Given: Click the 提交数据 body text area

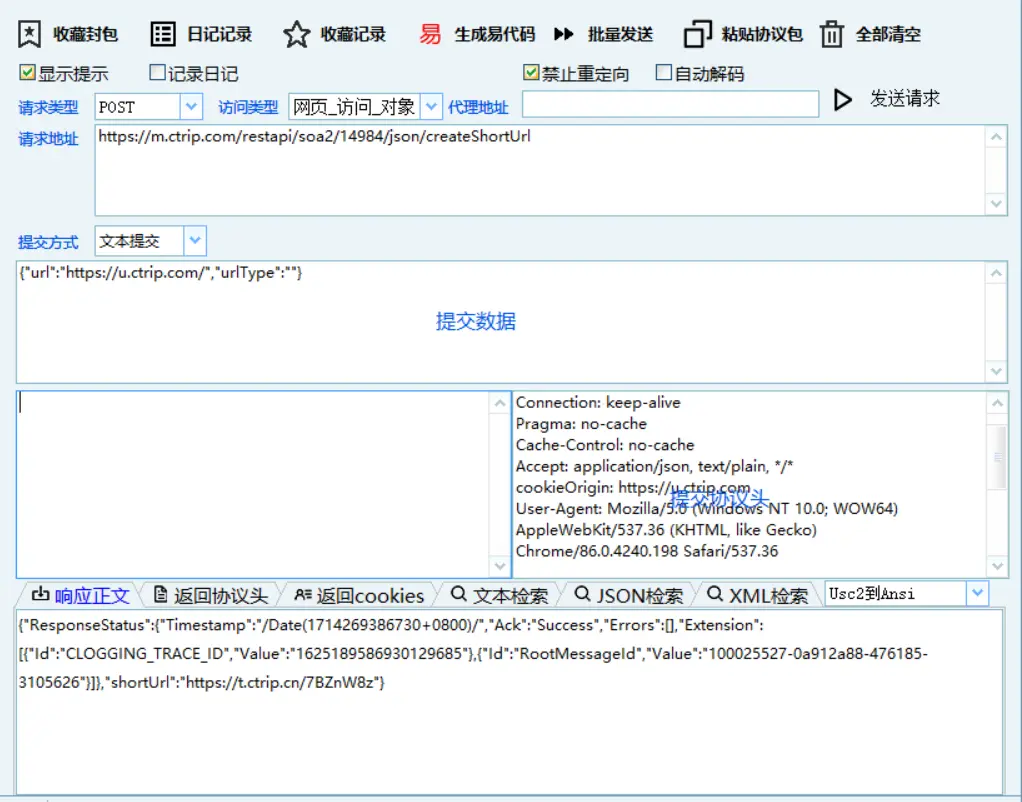Looking at the screenshot, I should (x=500, y=321).
